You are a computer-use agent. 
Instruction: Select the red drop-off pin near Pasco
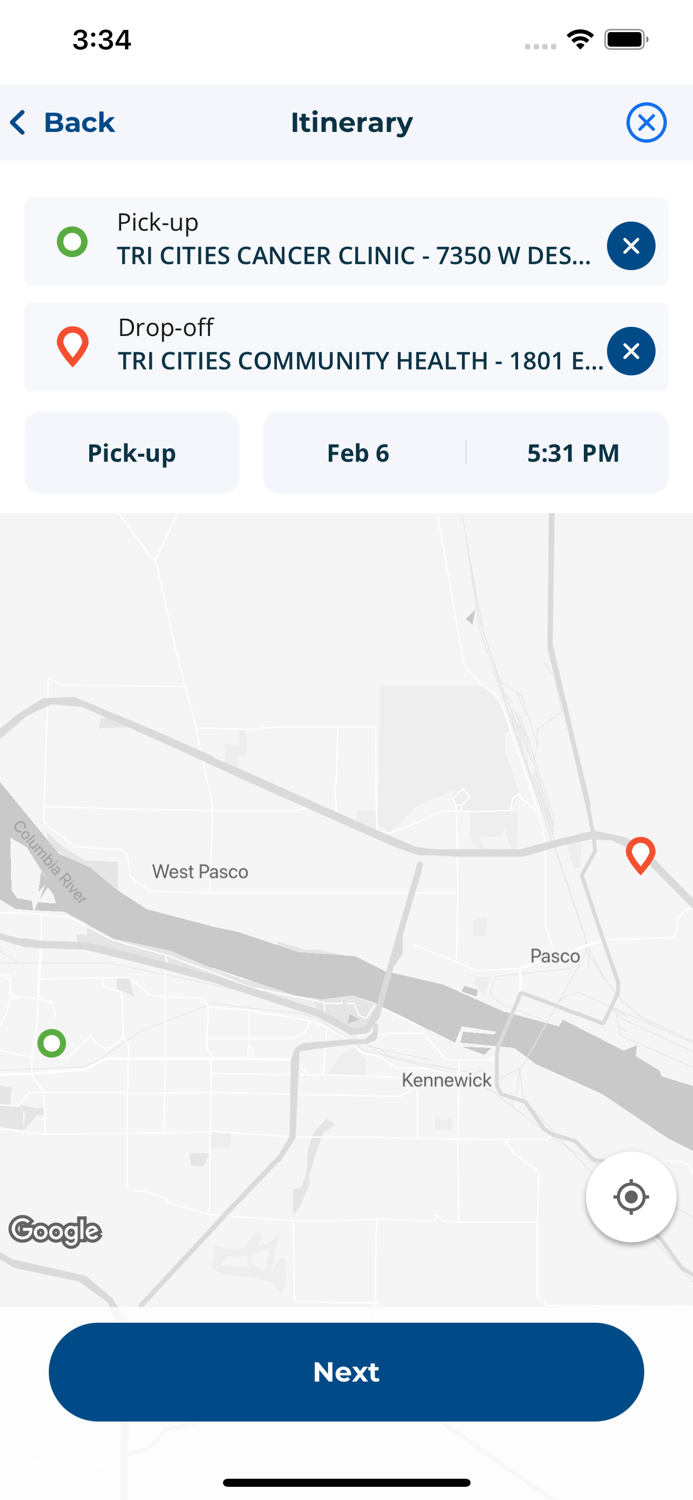(641, 855)
